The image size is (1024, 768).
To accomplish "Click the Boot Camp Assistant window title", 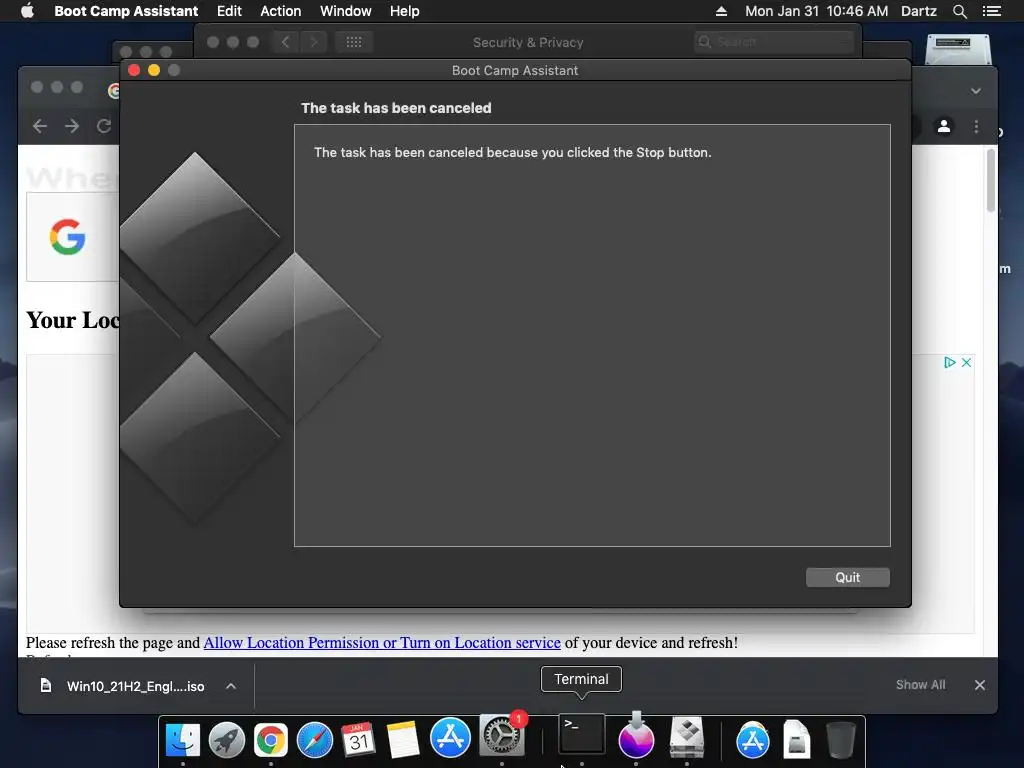I will pos(515,71).
